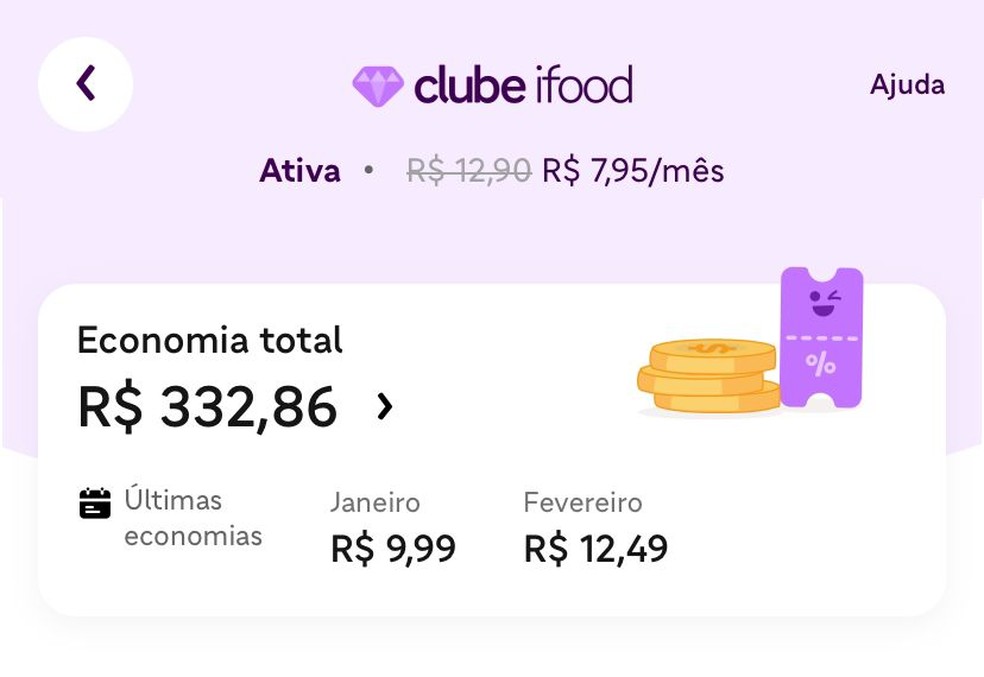The height and width of the screenshot is (677, 984).
Task: Tap the R$ 7,95/mês price
Action: coord(633,171)
